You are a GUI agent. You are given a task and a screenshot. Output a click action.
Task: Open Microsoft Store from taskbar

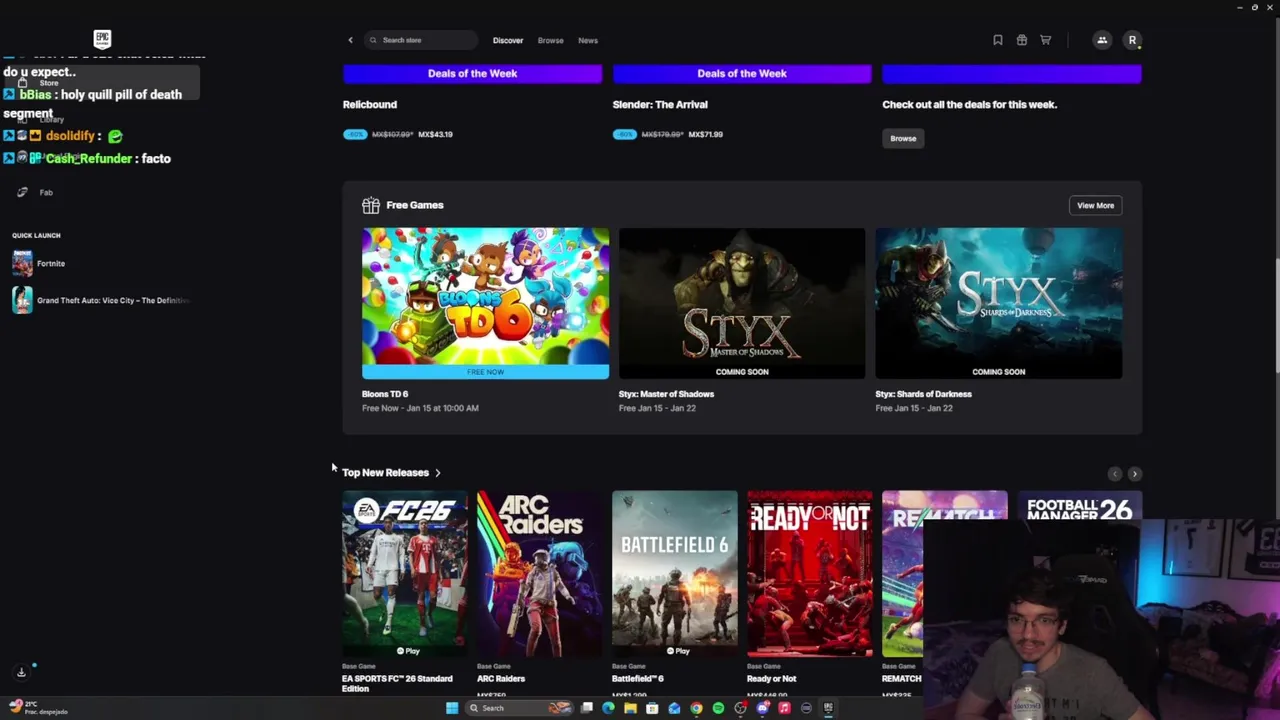coord(652,708)
